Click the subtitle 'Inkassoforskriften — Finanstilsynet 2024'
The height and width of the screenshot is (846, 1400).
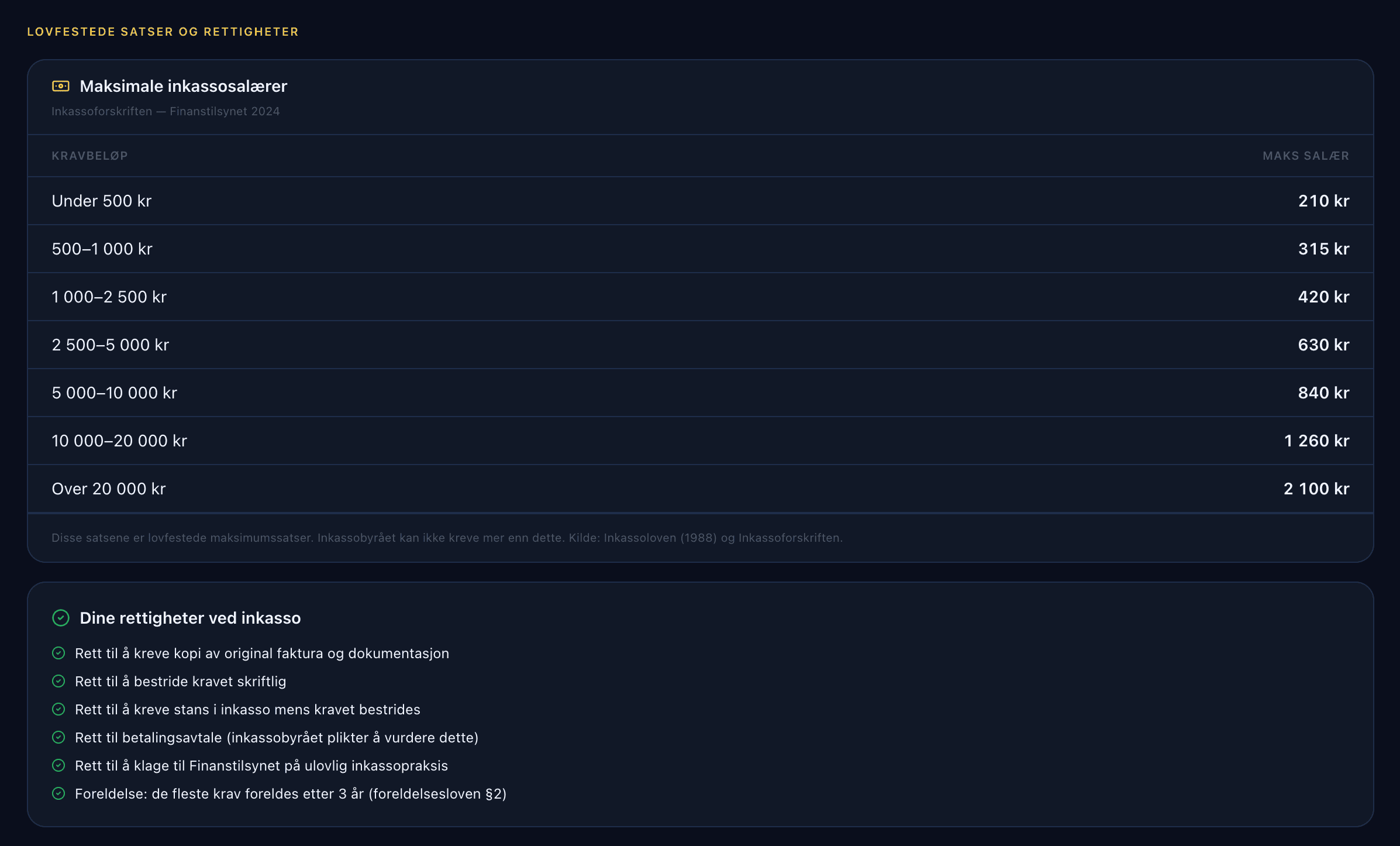coord(165,111)
